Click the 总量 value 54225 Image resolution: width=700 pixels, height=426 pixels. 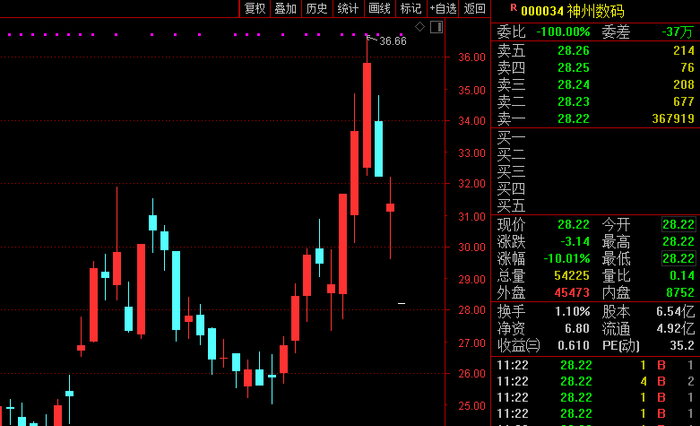(571, 276)
